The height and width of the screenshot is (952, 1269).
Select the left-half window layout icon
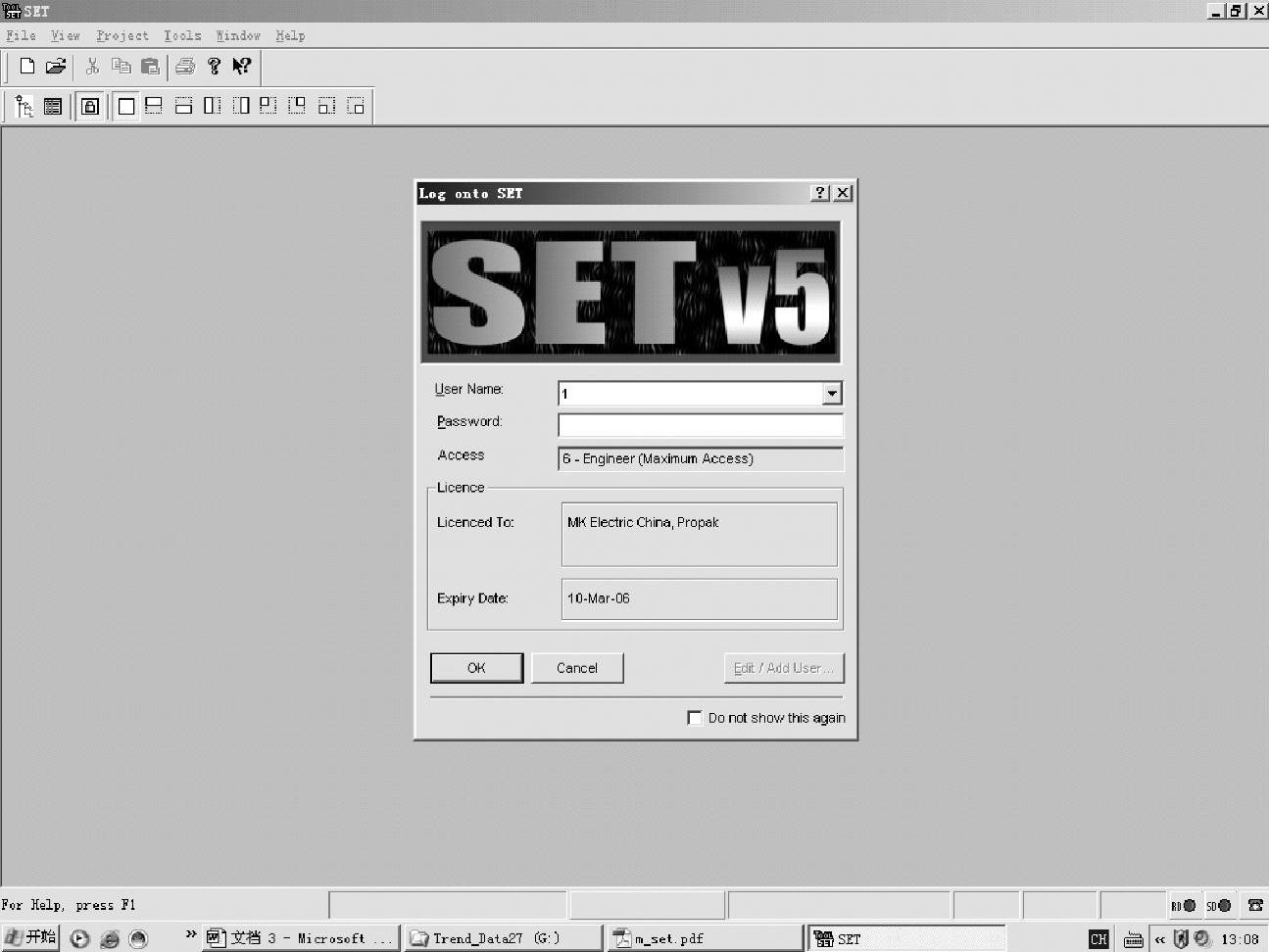click(x=212, y=106)
